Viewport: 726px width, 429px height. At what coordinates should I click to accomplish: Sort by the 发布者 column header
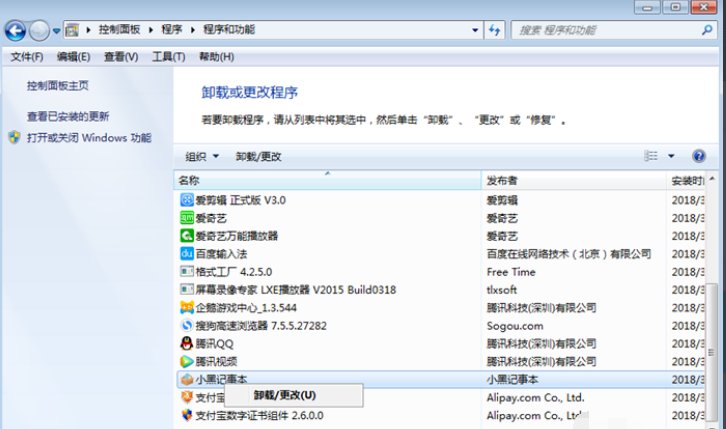(574, 180)
